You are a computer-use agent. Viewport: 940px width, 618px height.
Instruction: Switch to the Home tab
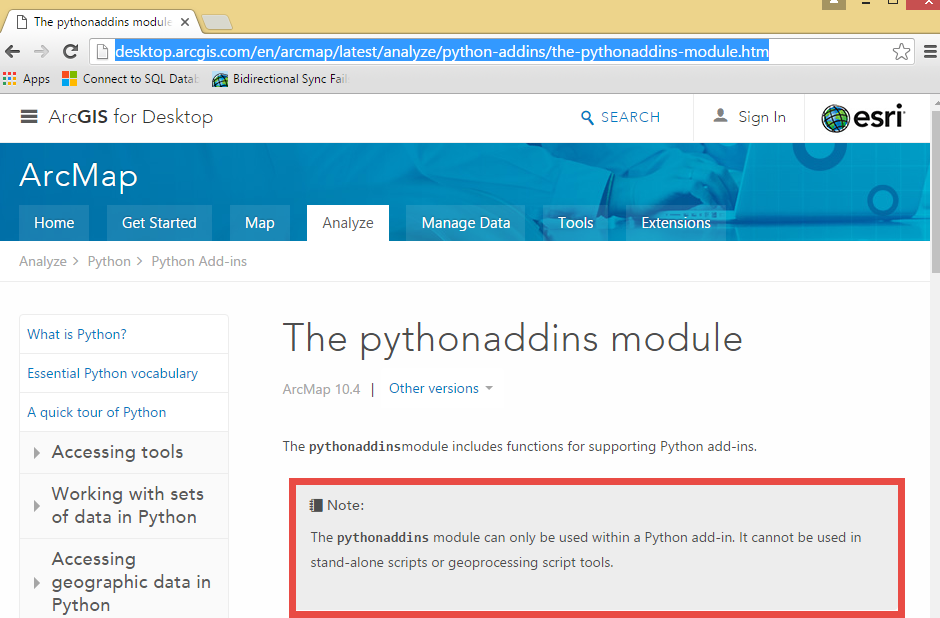(54, 223)
